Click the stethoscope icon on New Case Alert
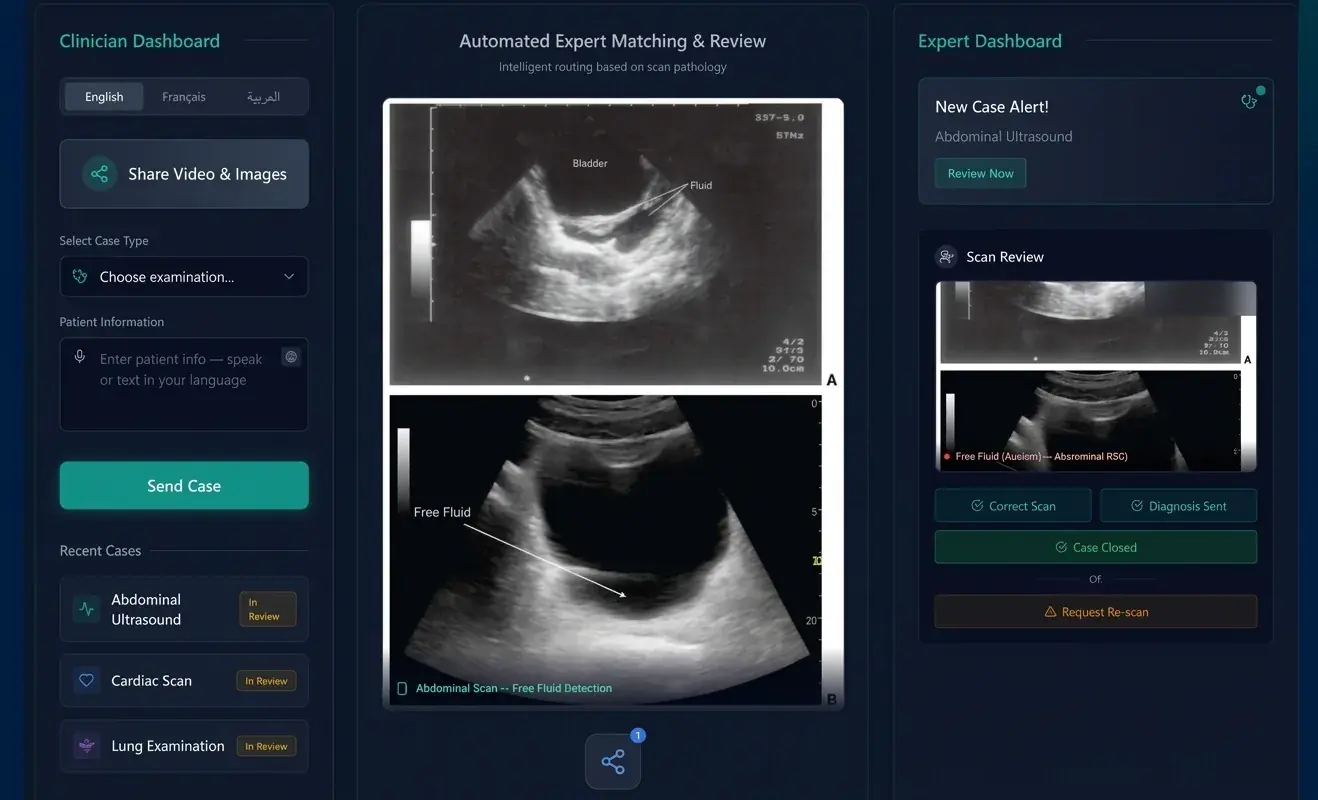The image size is (1318, 800). click(1247, 101)
